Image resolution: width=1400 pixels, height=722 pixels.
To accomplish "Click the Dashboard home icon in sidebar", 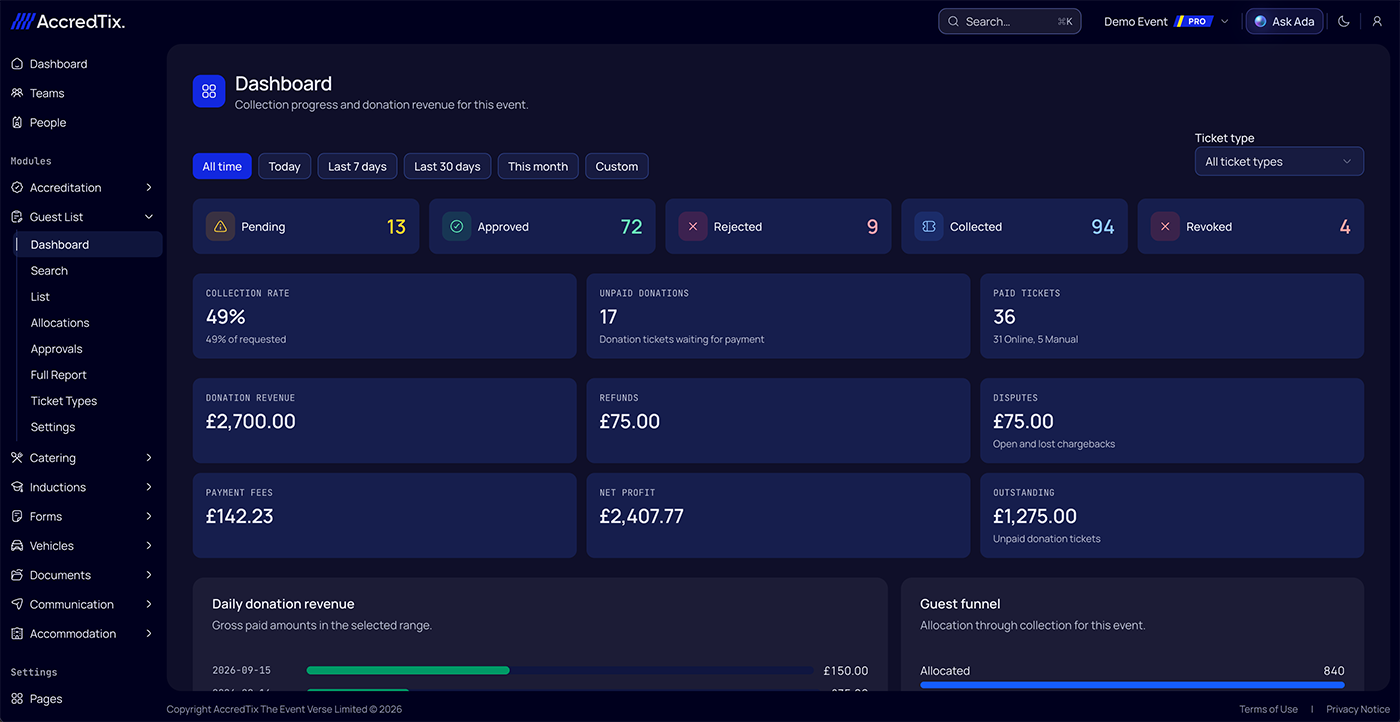I will click(17, 64).
